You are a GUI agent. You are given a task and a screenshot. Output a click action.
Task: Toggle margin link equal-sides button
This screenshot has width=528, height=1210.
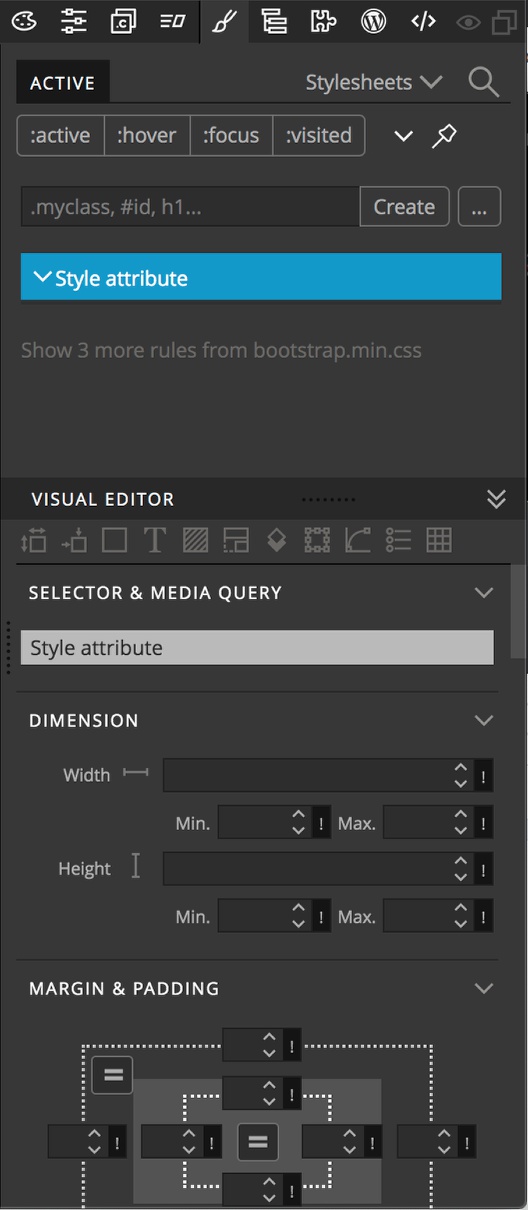tap(113, 1075)
